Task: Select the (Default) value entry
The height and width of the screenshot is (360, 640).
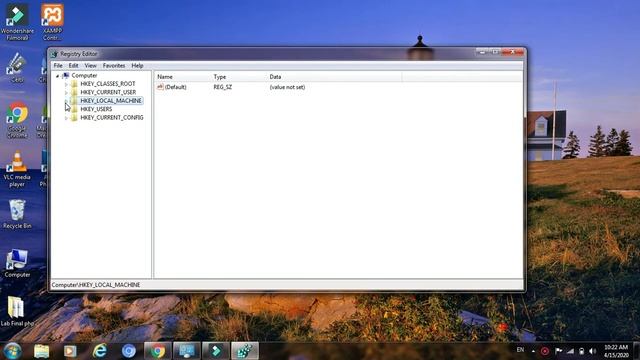Action: 175,87
